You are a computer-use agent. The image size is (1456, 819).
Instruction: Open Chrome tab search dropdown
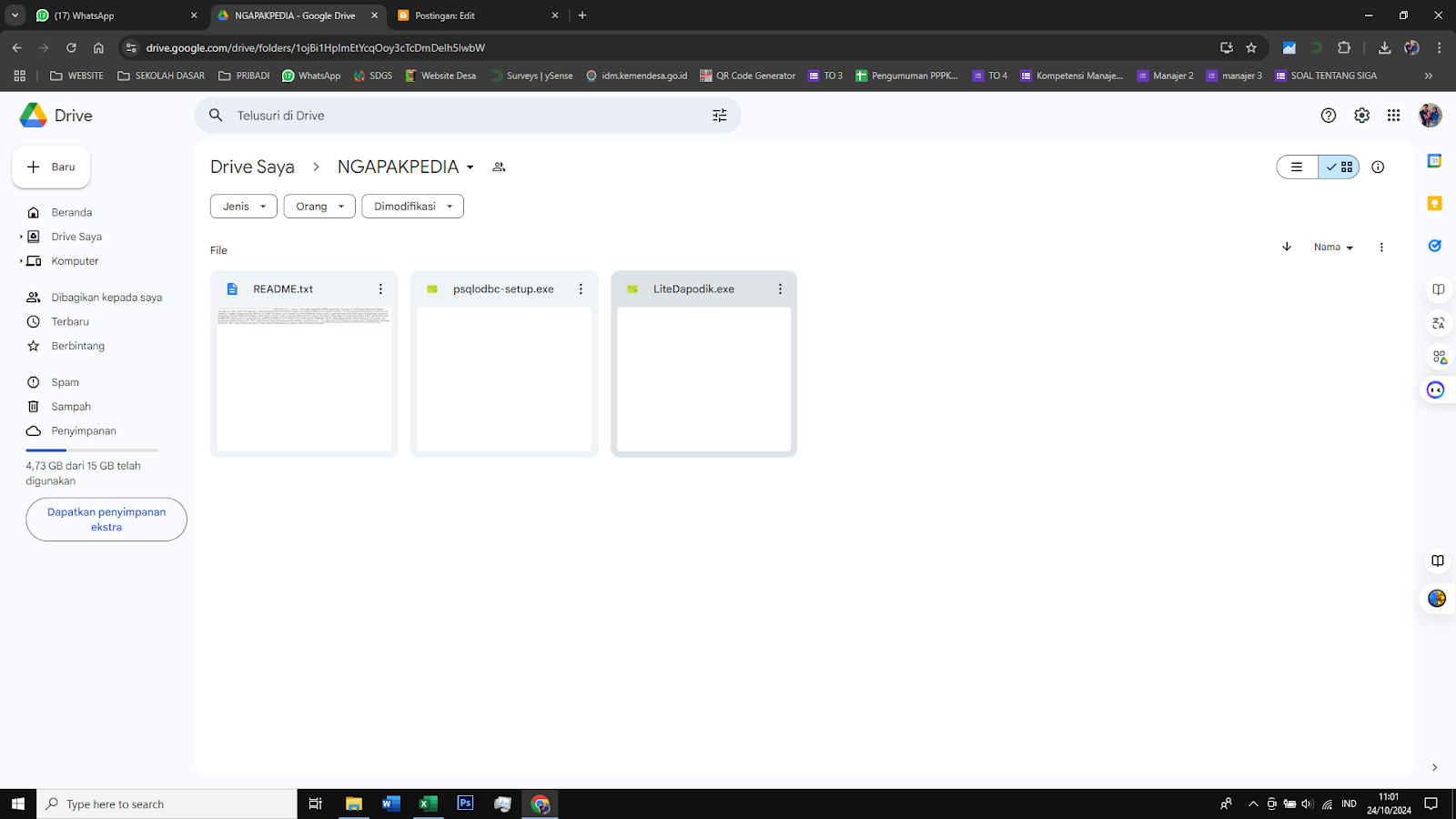point(15,15)
